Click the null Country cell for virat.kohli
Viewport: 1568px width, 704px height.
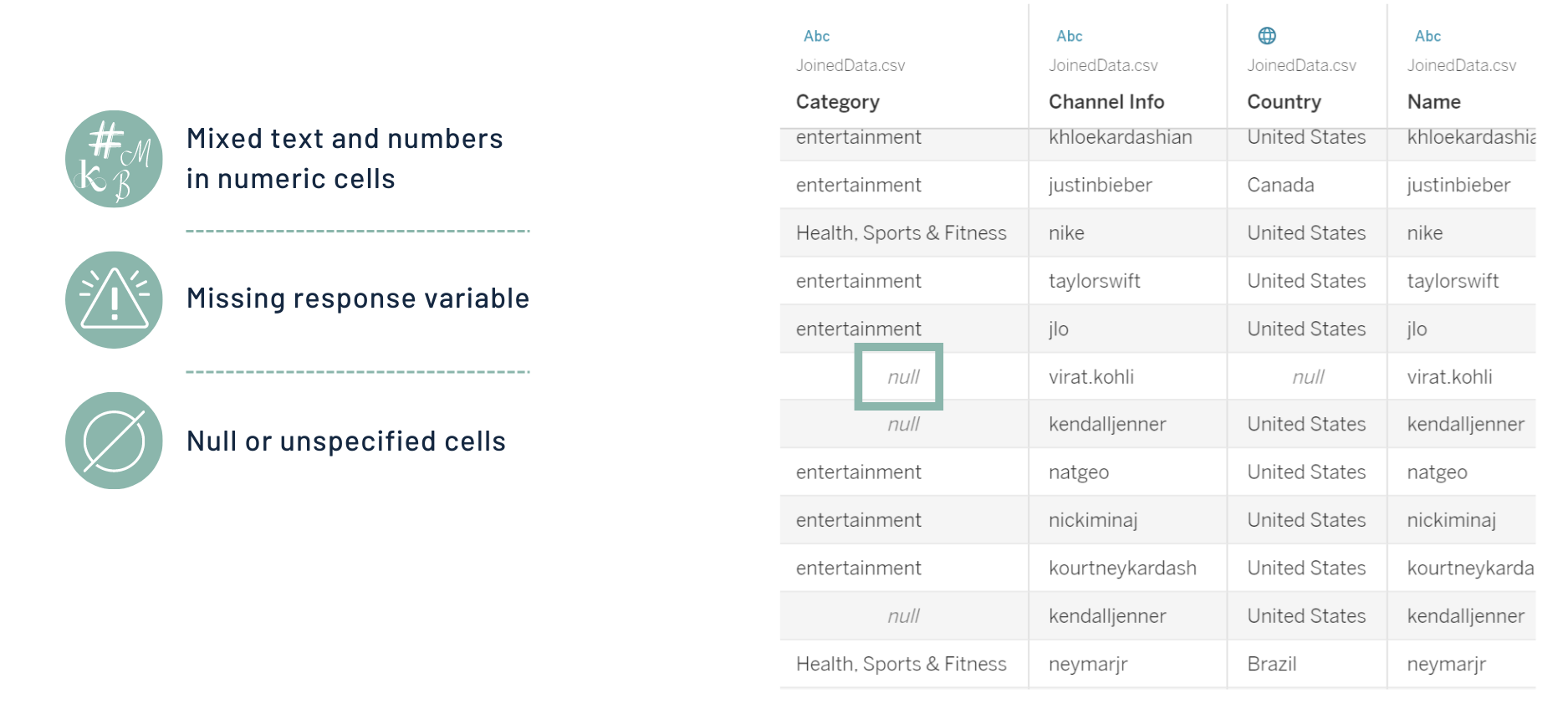click(x=1308, y=377)
